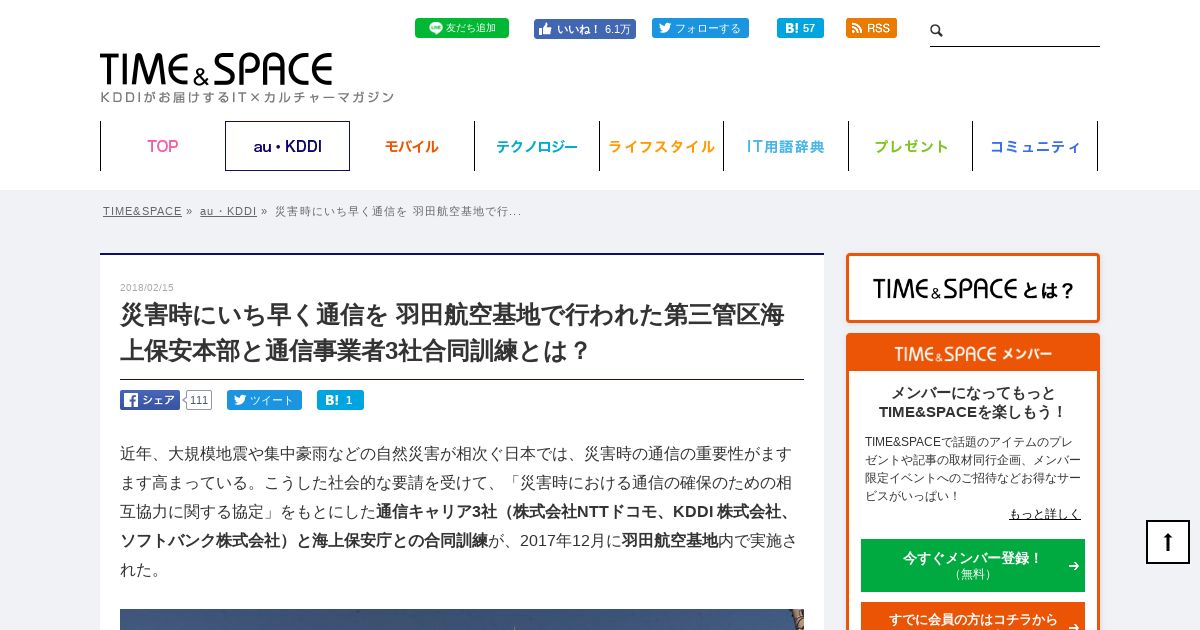1200x630 pixels.
Task: Open the IT用語辞典 navigation tab
Action: pyautogui.click(x=786, y=146)
